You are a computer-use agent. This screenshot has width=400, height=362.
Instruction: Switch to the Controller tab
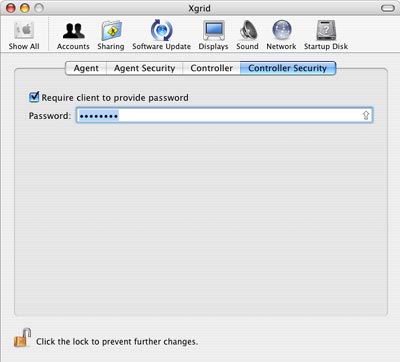211,68
